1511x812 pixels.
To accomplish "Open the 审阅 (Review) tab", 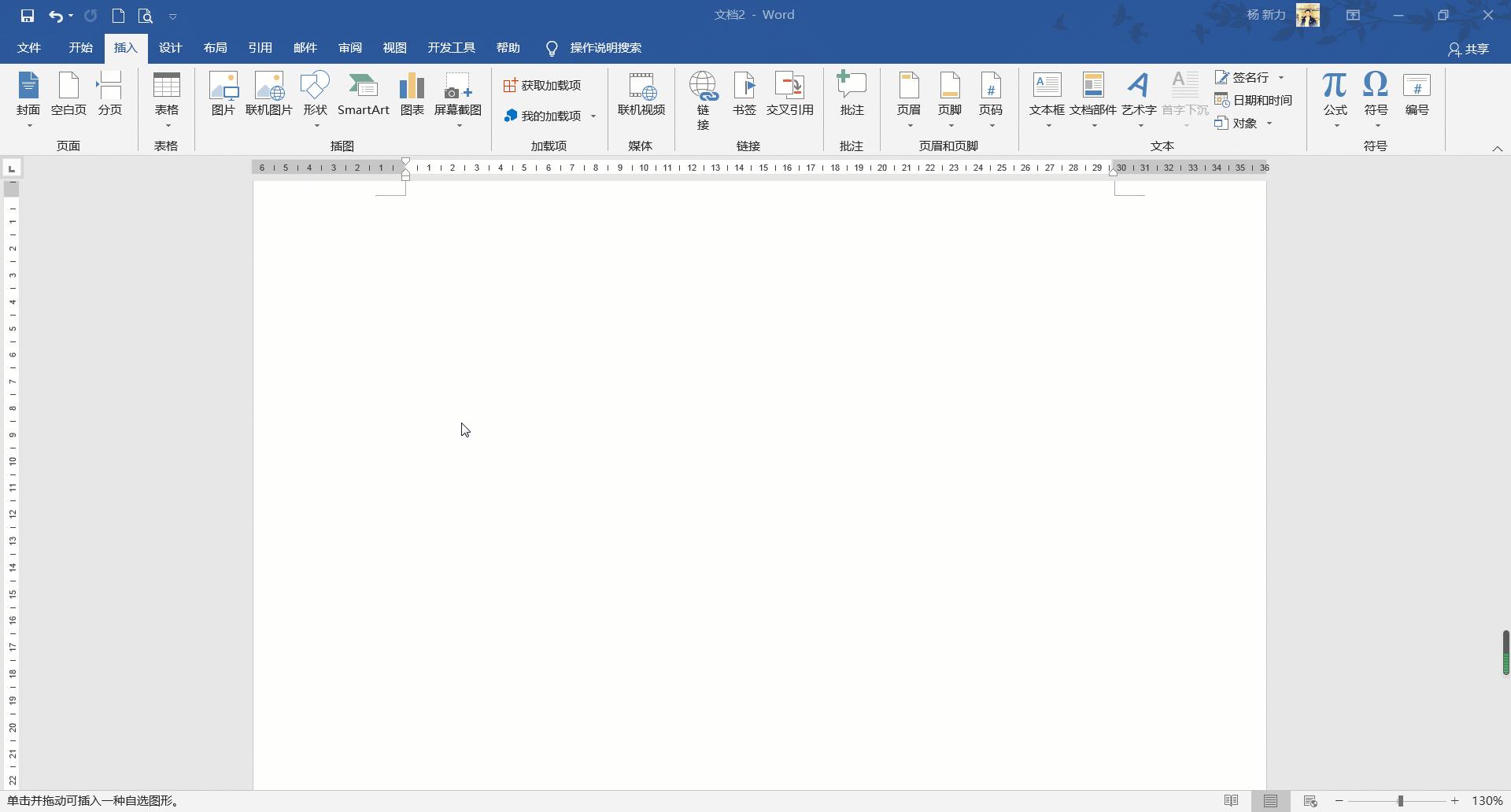I will [x=349, y=48].
